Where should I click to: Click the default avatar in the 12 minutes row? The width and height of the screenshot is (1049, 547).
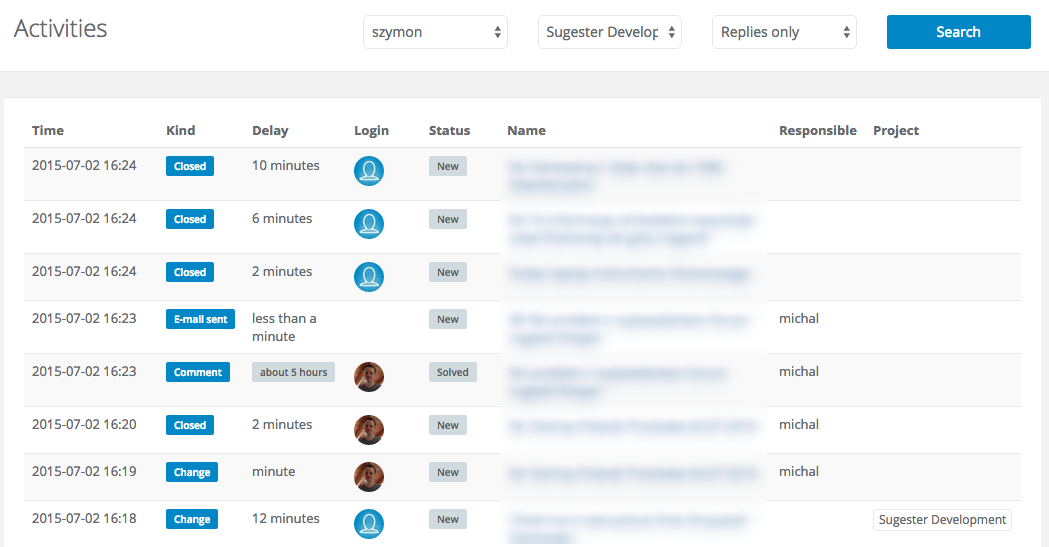(369, 524)
